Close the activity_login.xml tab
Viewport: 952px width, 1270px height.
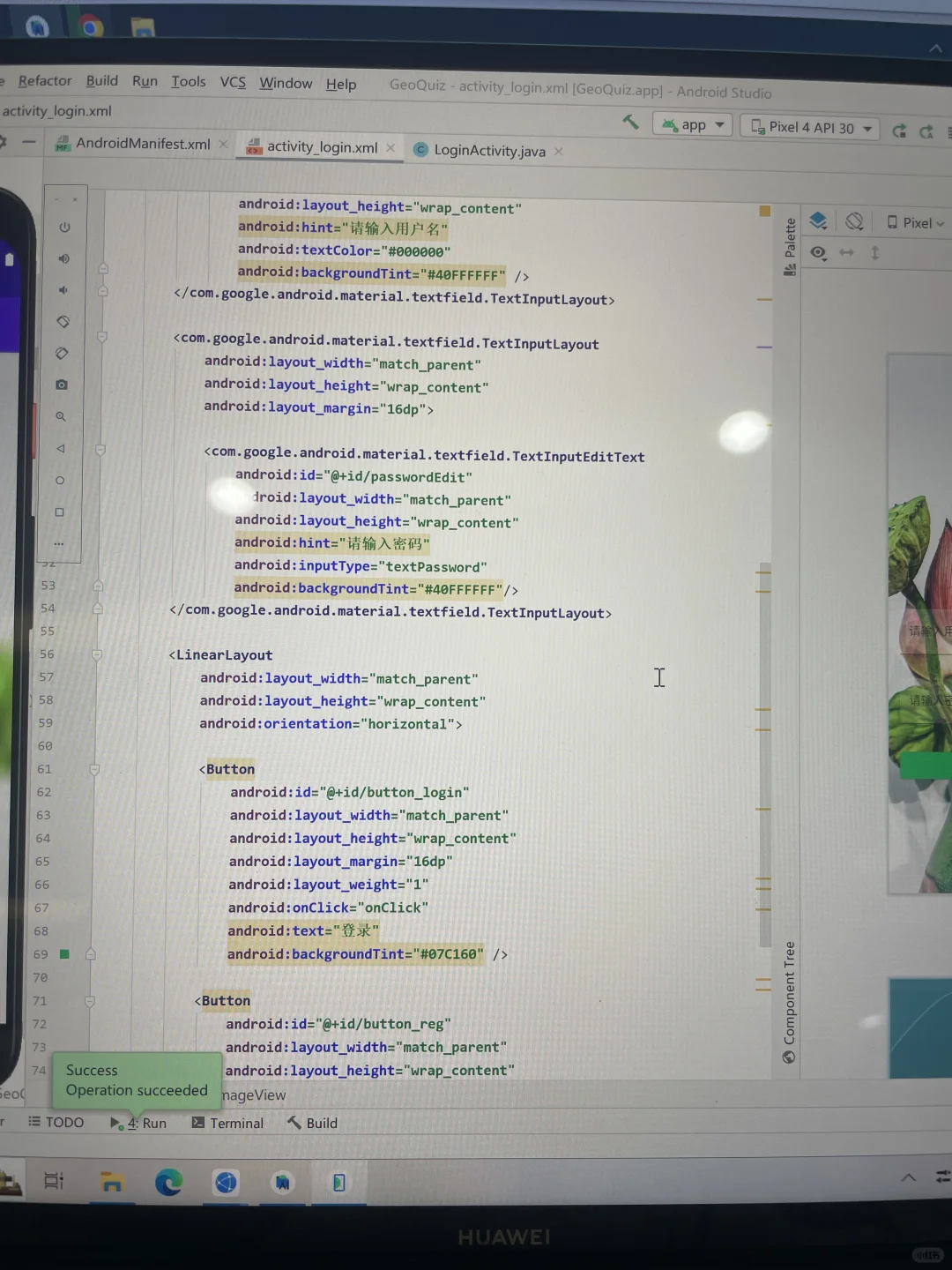pos(390,147)
